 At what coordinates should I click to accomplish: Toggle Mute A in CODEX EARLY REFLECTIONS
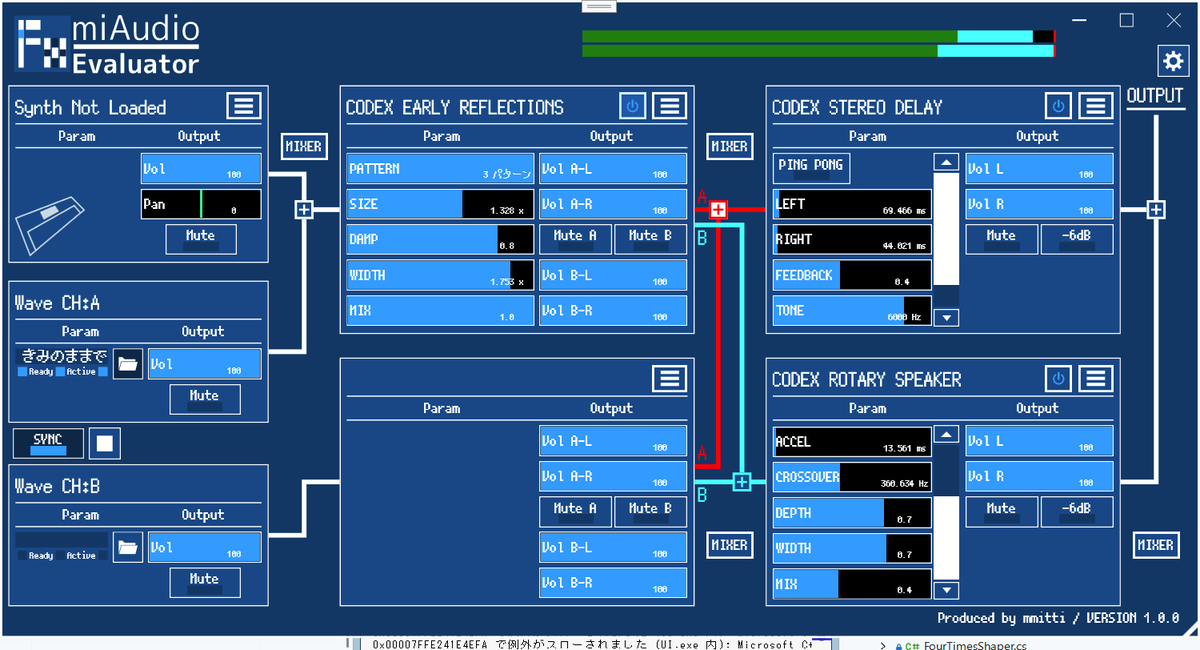(x=575, y=239)
